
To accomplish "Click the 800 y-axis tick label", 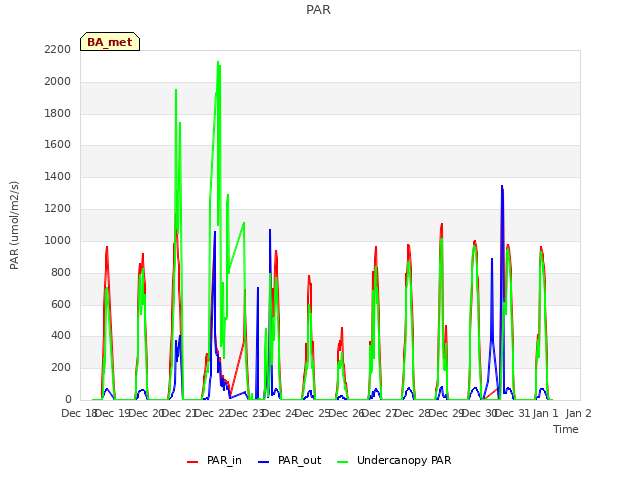I will point(61,272).
